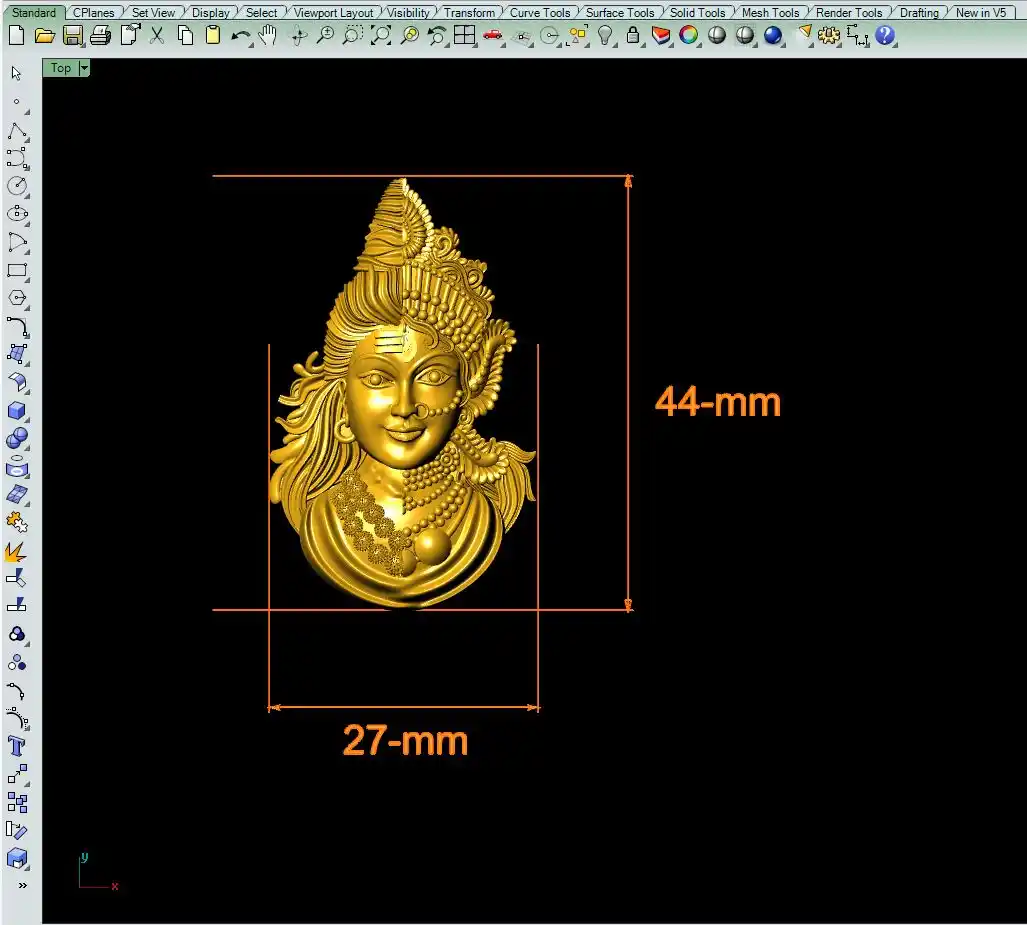This screenshot has width=1027, height=925.
Task: Switch to the Mesh Tools tab
Action: (x=770, y=13)
